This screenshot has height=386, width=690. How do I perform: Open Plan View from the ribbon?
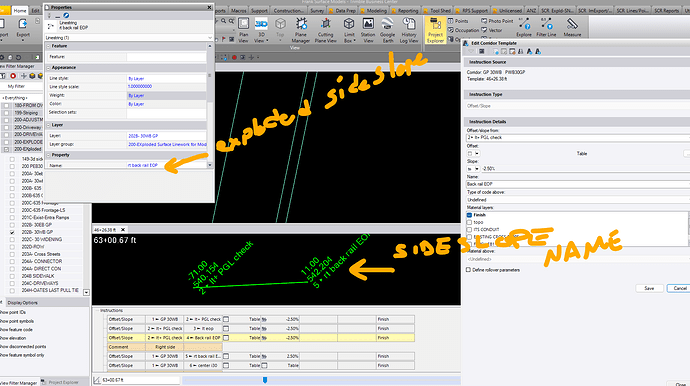click(x=243, y=30)
